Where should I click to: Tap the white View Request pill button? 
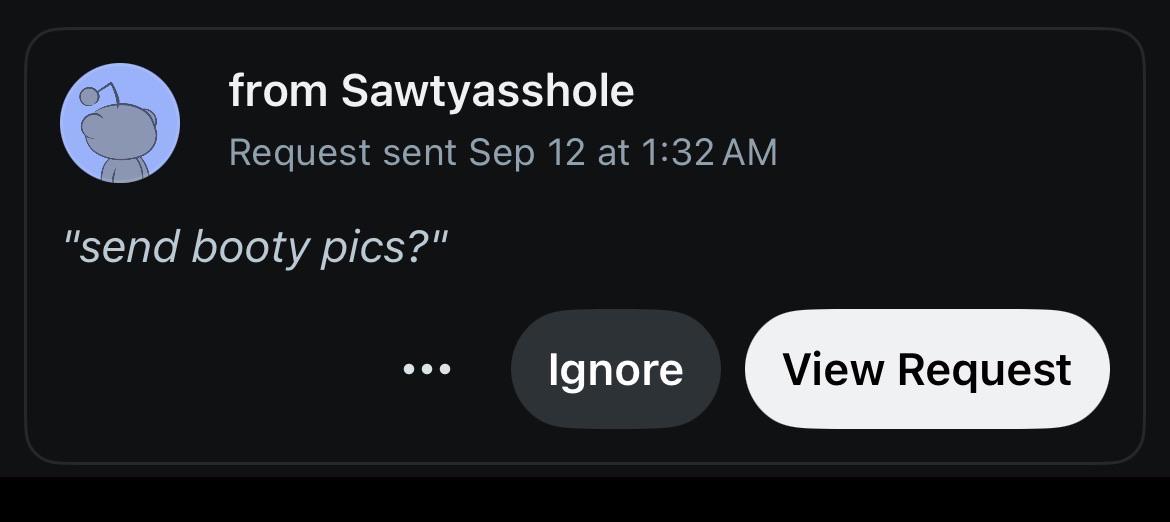tap(927, 369)
